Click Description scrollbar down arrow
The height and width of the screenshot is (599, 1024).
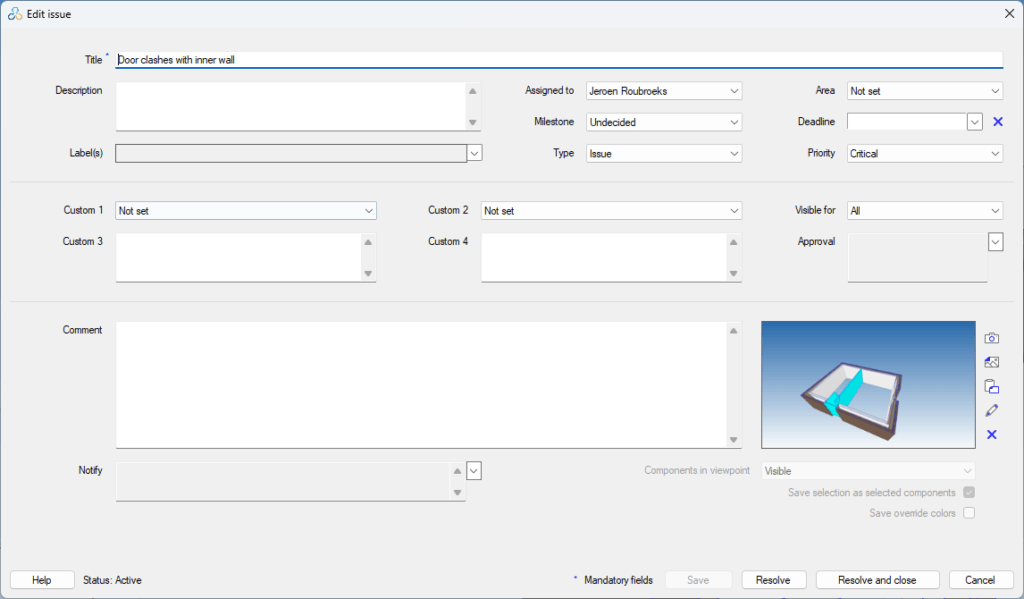(x=473, y=122)
